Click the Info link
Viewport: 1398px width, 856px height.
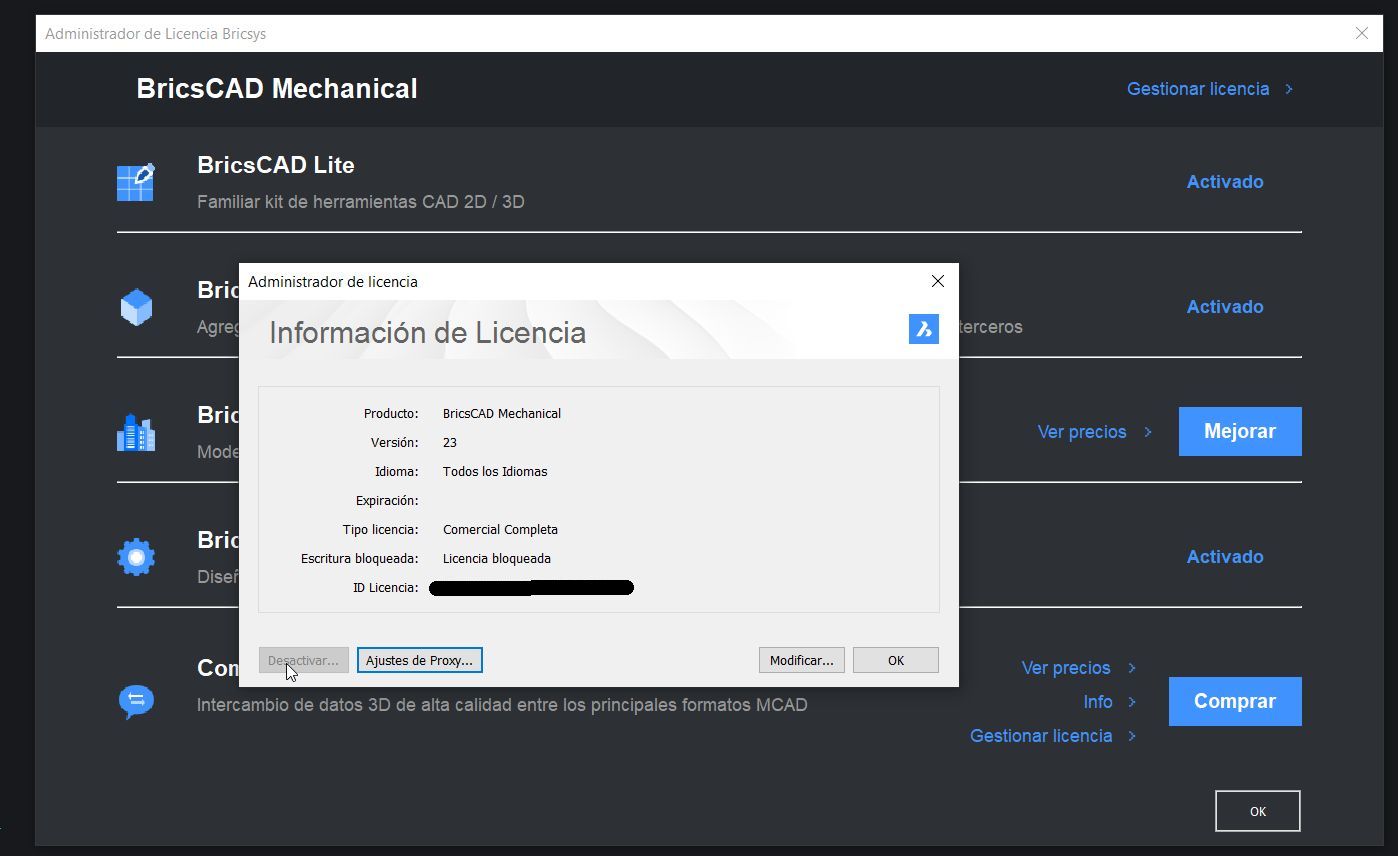coord(1097,702)
